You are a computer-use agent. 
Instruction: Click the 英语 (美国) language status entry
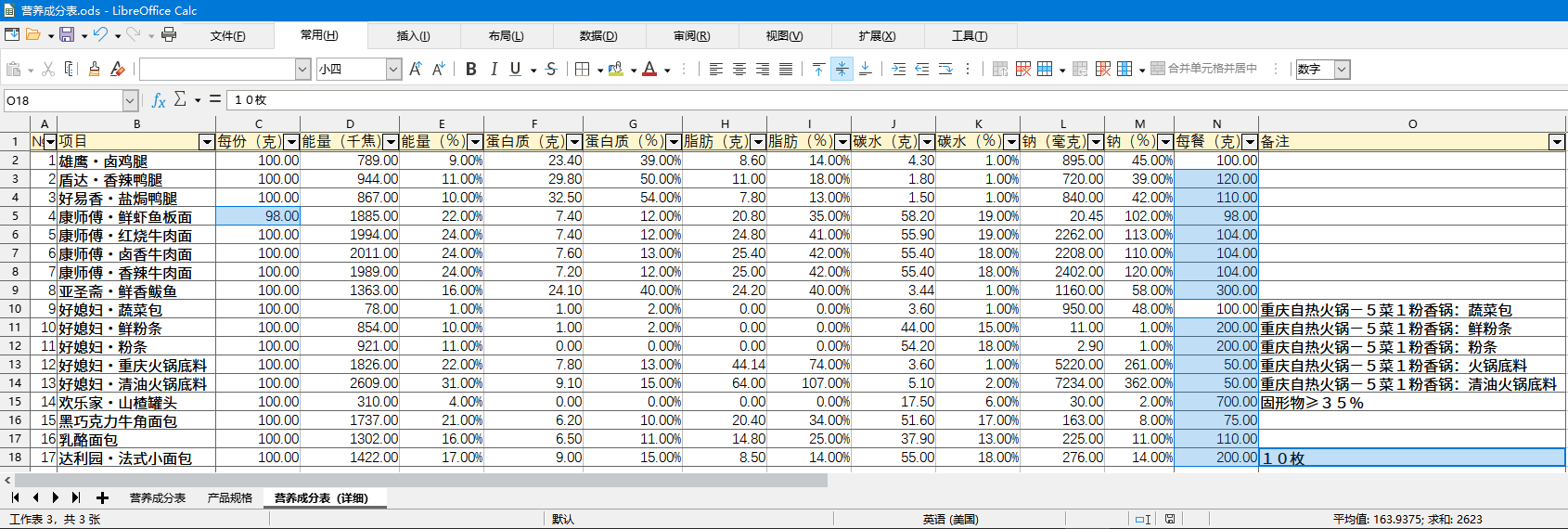[x=950, y=520]
